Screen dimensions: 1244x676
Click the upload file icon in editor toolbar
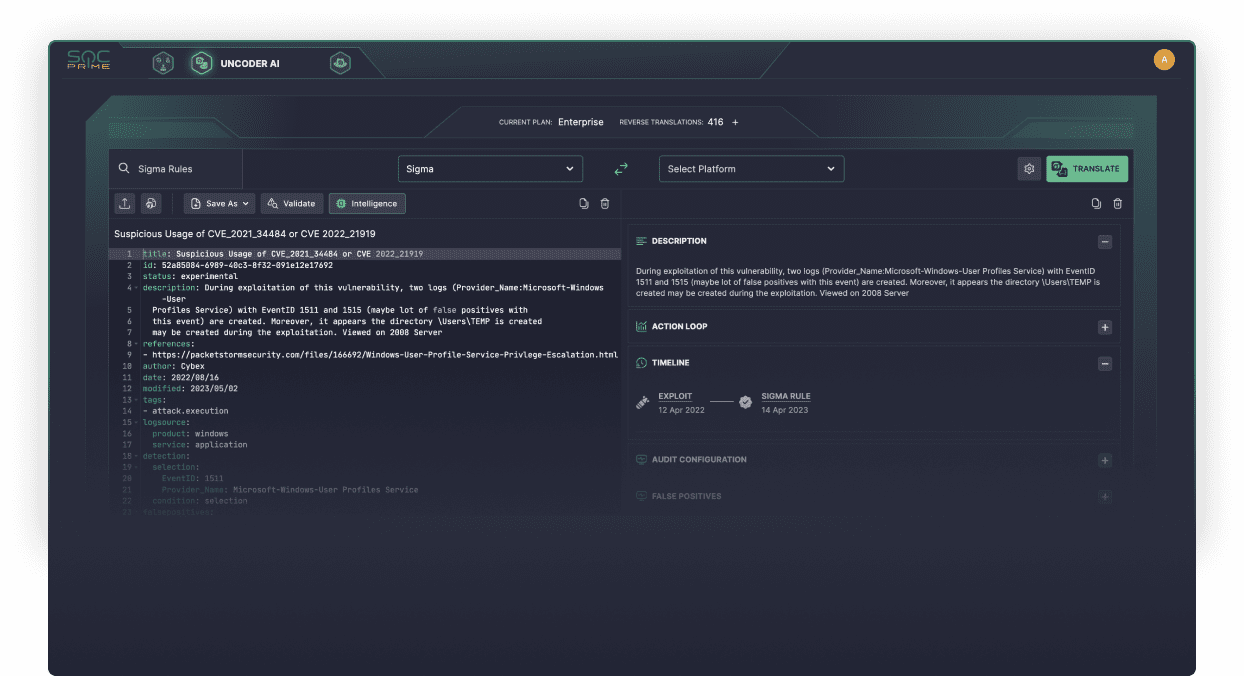click(125, 203)
